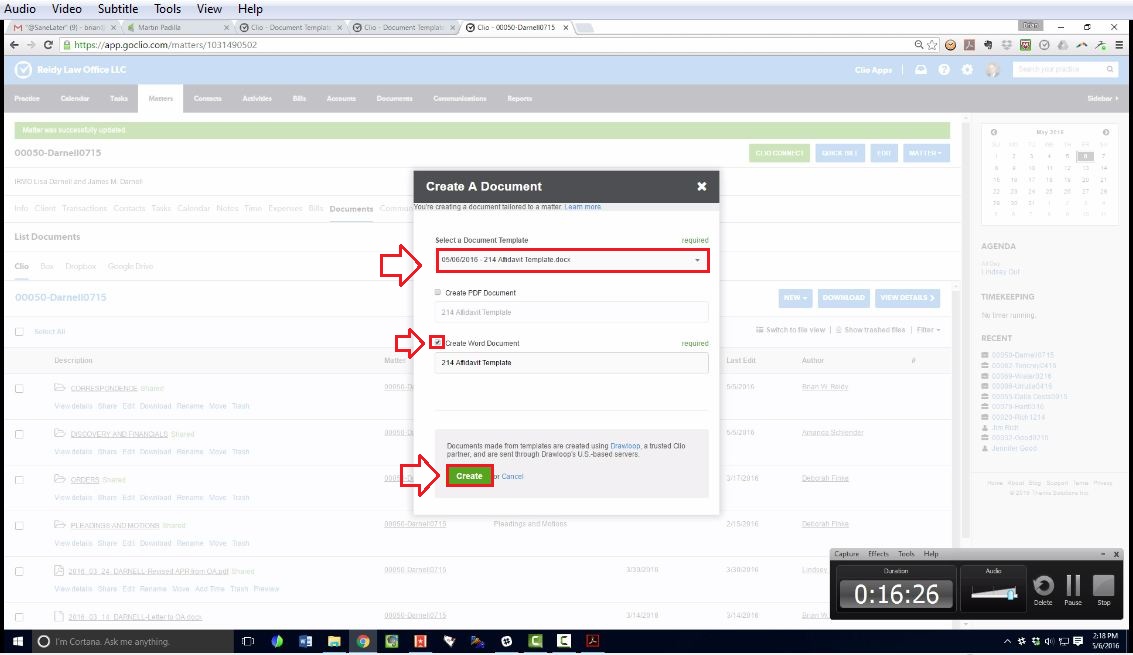Screen dimensions: 1133x655
Task: Click the green Create button
Action: [469, 476]
